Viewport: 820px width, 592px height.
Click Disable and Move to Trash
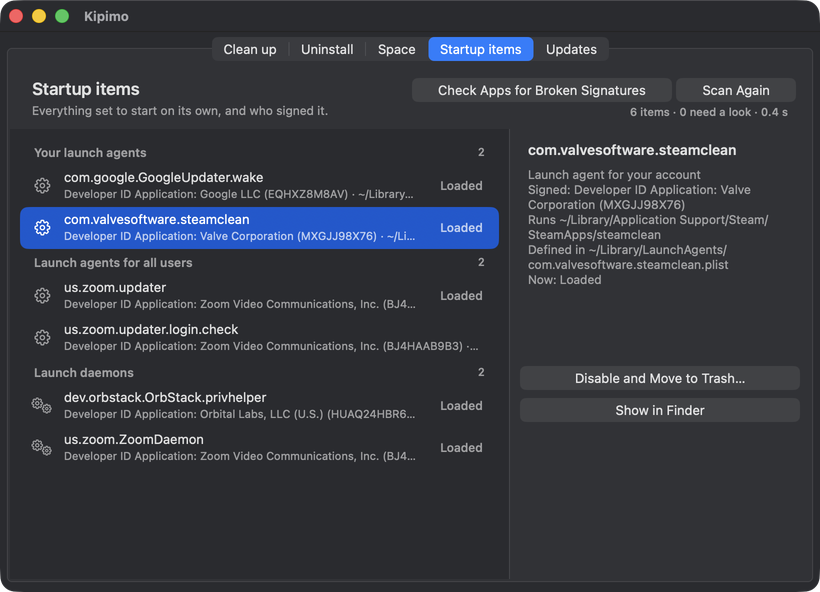tap(659, 378)
